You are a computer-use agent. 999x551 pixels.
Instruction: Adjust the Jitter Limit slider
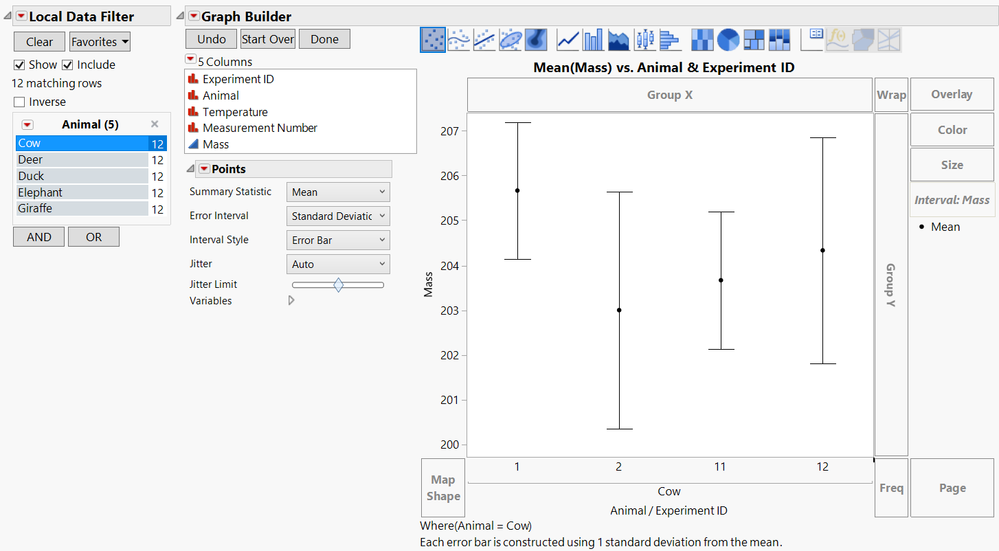(x=338, y=285)
